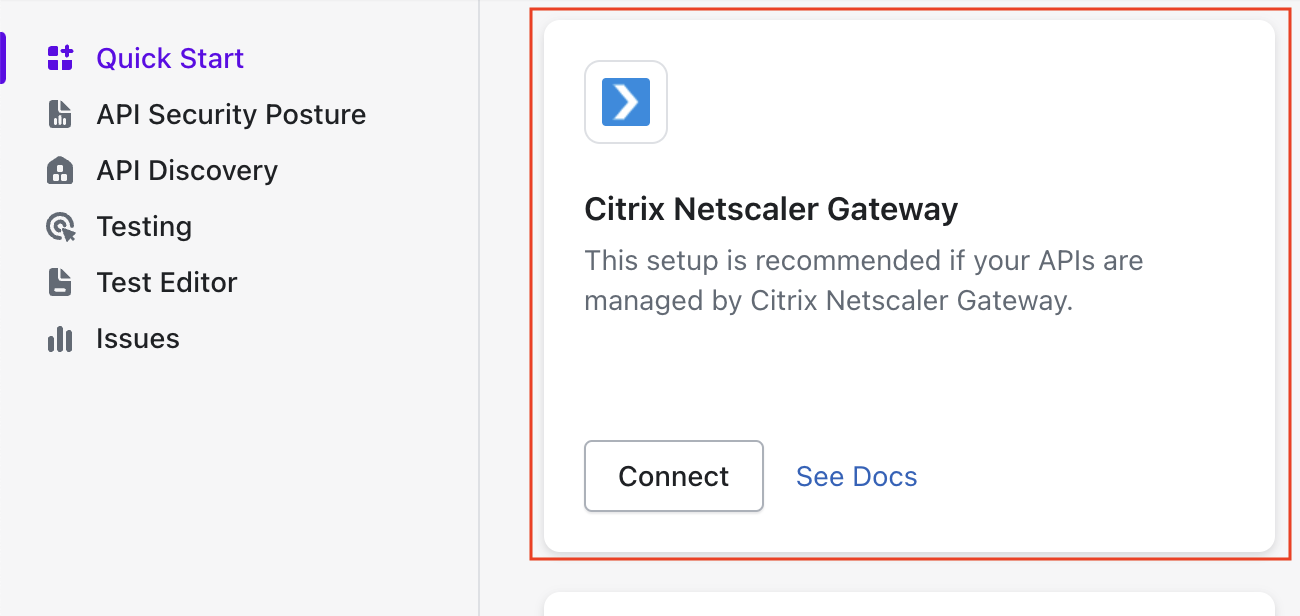Click the setup recommendation description text
Image resolution: width=1300 pixels, height=616 pixels.
coord(863,281)
